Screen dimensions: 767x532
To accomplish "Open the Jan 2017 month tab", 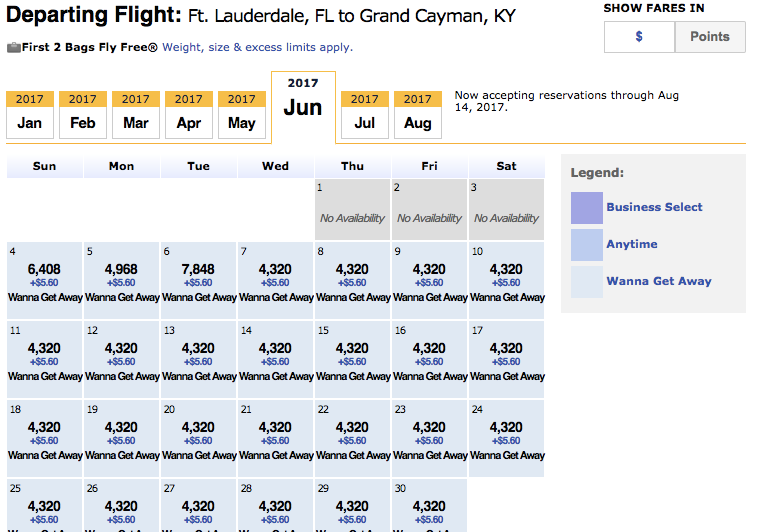I will coord(30,115).
